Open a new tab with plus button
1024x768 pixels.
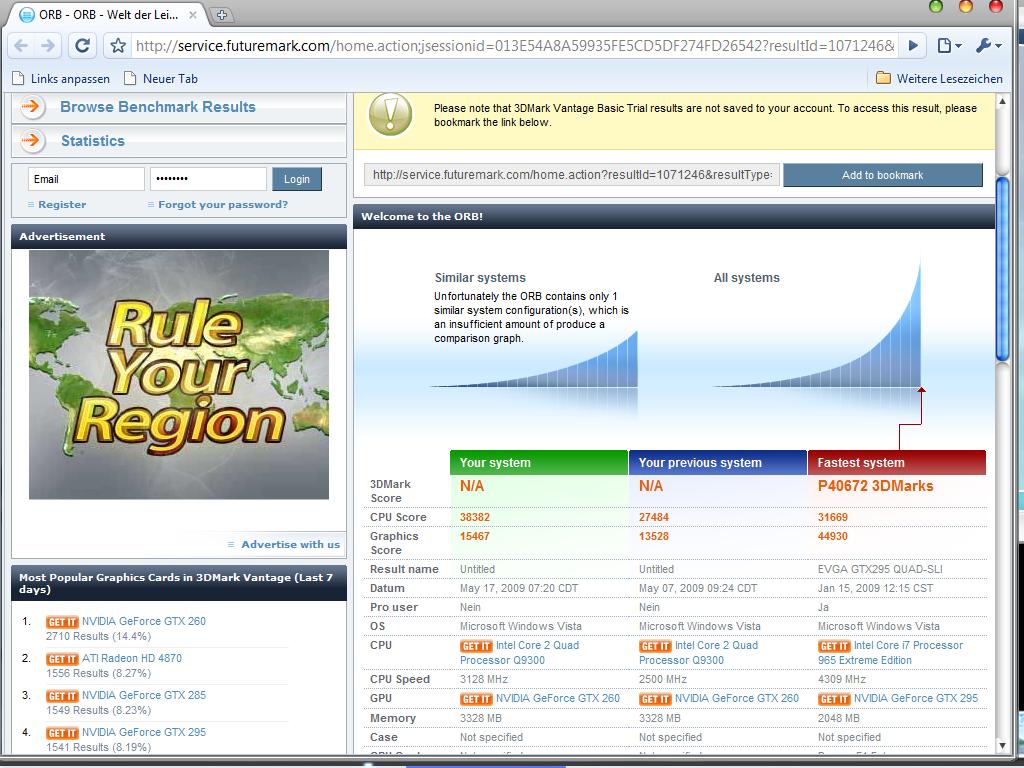[222, 15]
